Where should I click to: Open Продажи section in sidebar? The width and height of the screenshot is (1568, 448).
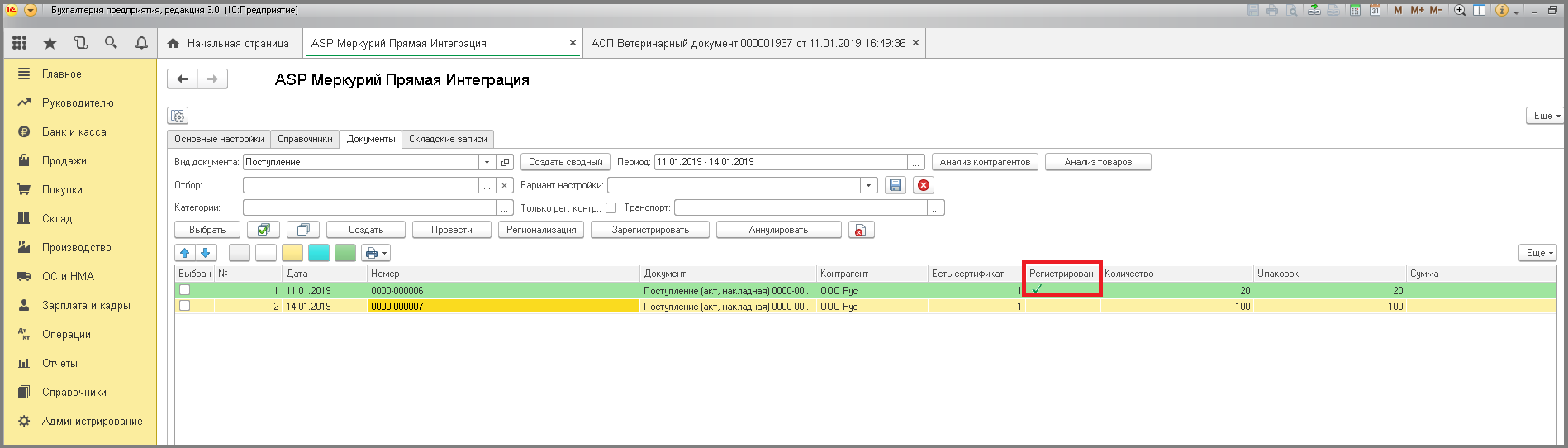[64, 160]
